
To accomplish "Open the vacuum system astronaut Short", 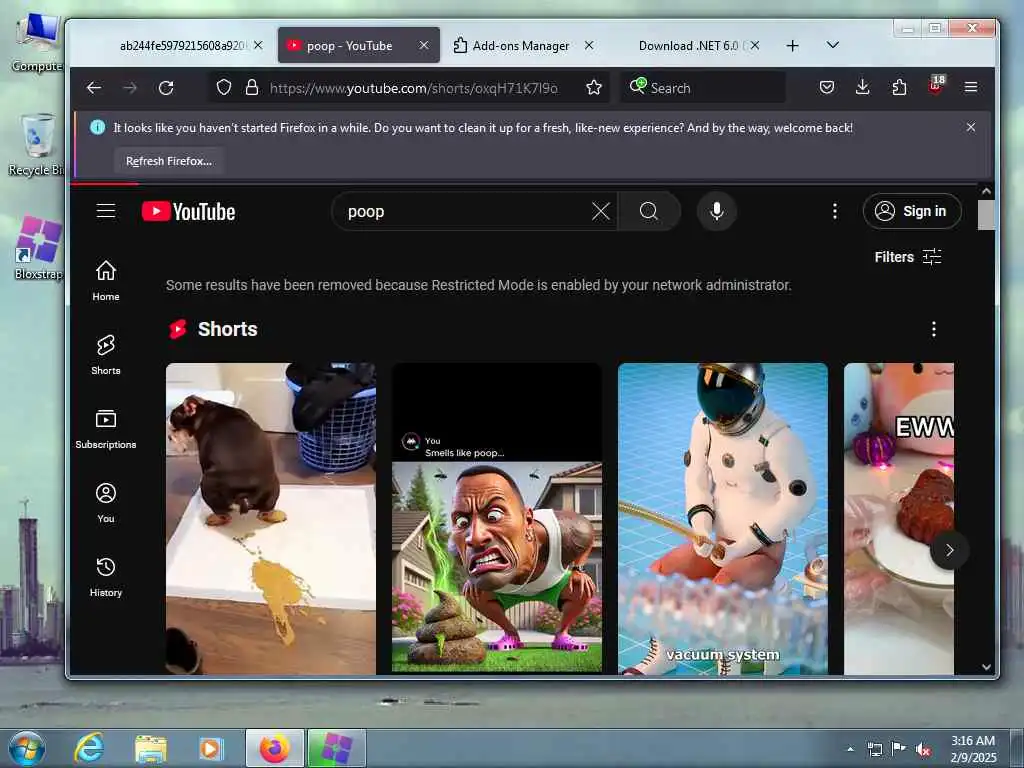I will (x=723, y=519).
